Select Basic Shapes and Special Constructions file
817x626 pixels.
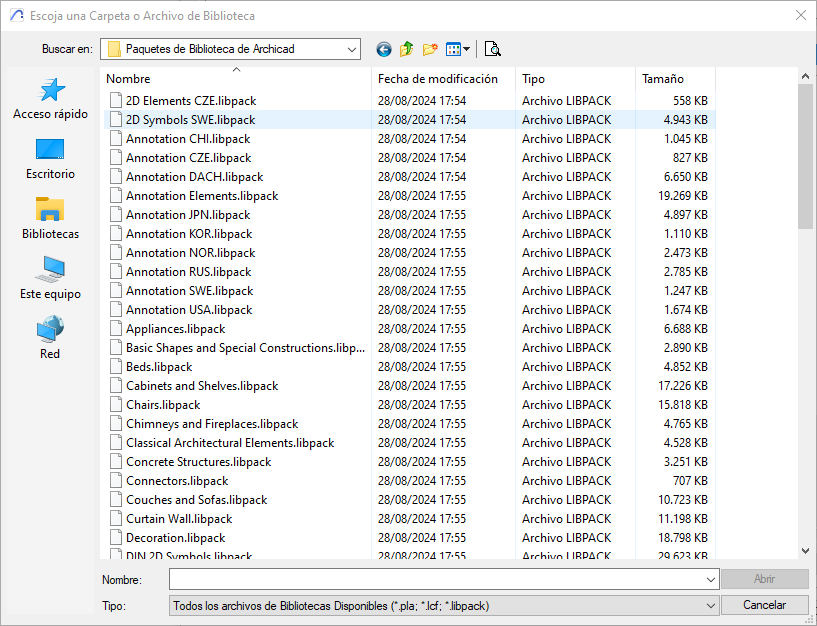[x=245, y=348]
